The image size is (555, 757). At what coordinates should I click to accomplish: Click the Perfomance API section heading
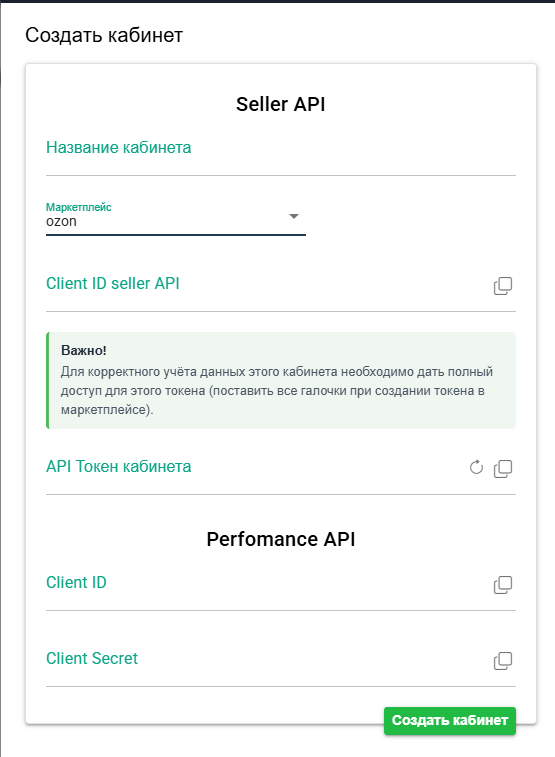(x=280, y=539)
